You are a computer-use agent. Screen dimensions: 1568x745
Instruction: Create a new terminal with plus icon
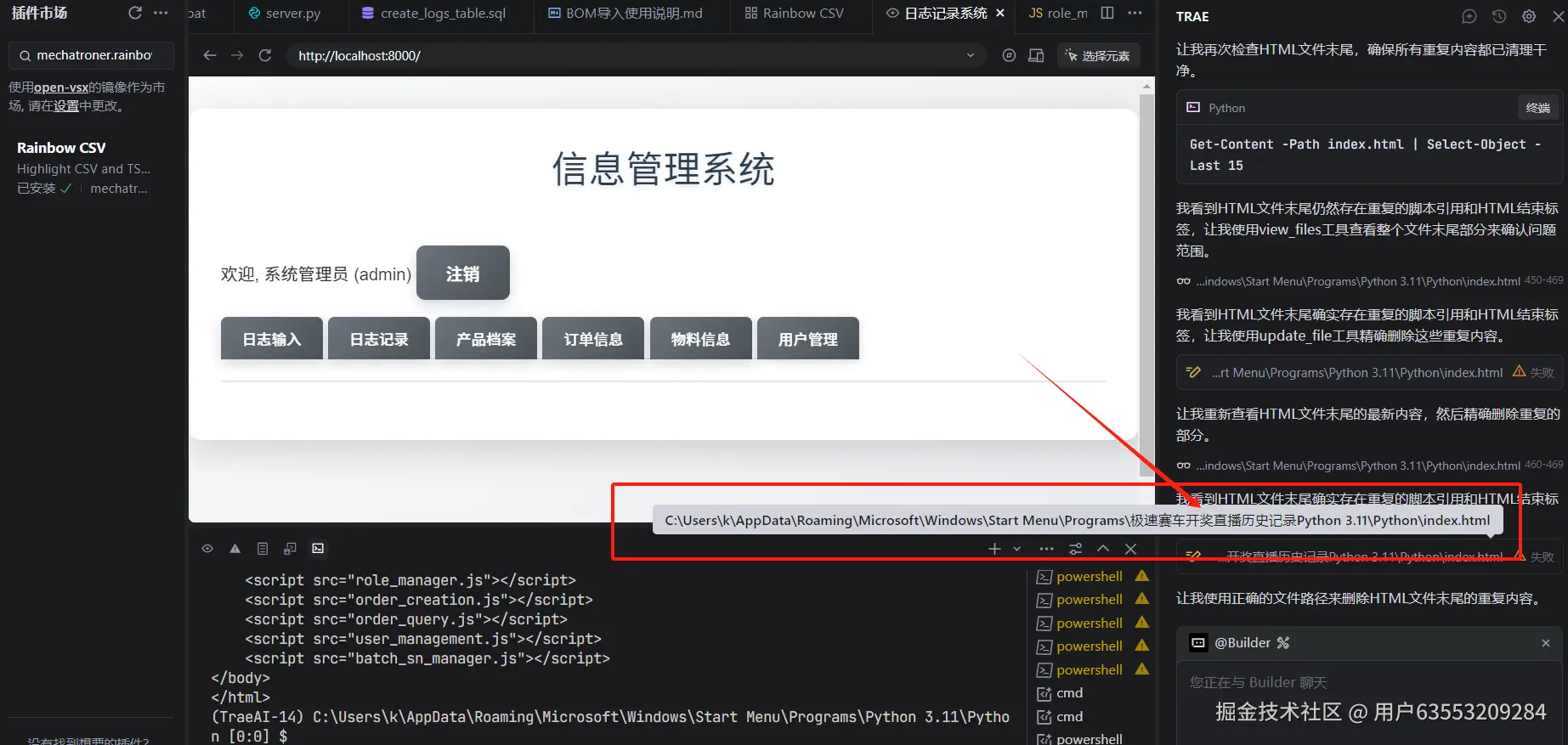point(994,549)
